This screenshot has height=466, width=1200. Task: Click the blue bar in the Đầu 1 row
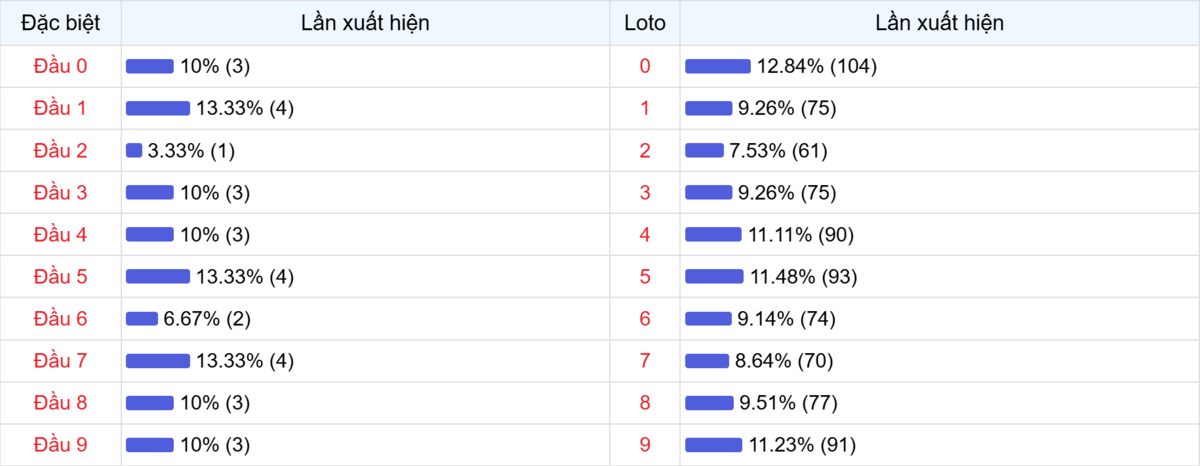158,109
